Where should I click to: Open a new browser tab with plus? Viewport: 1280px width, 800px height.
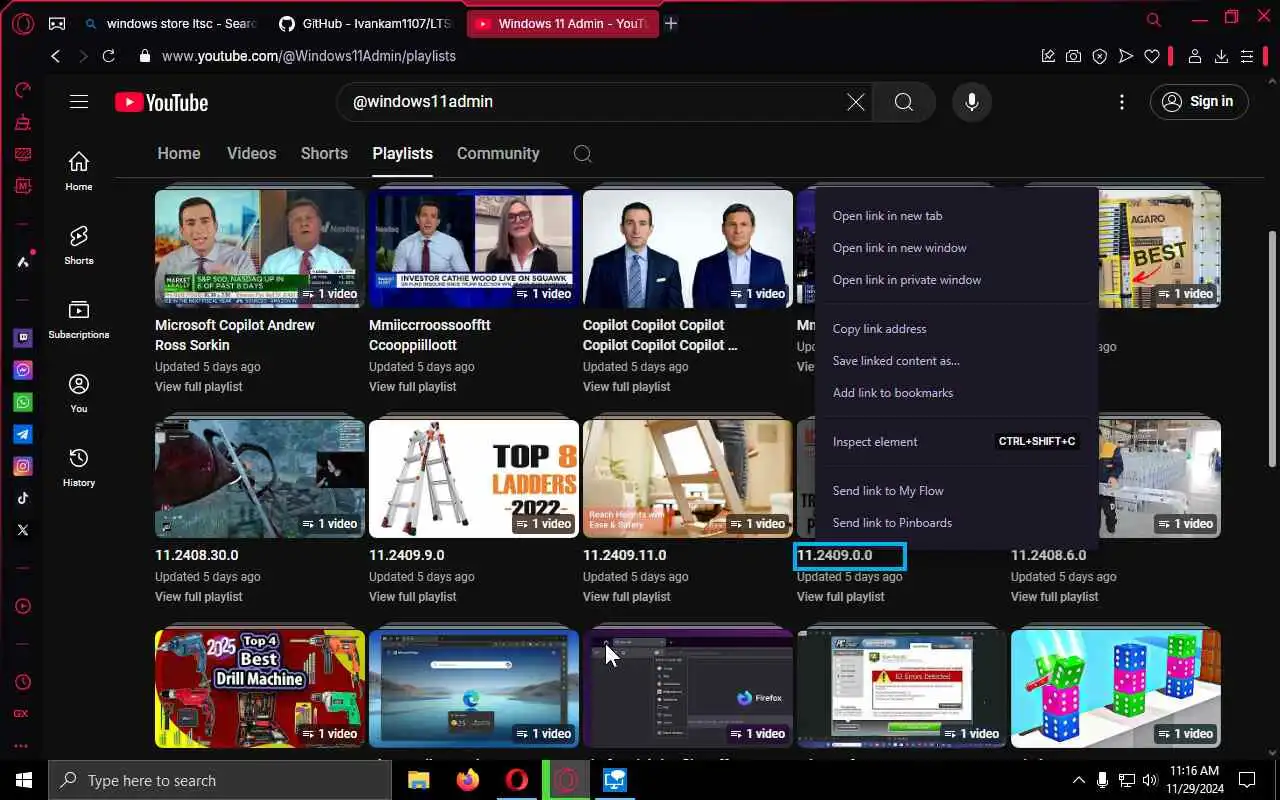tap(671, 23)
